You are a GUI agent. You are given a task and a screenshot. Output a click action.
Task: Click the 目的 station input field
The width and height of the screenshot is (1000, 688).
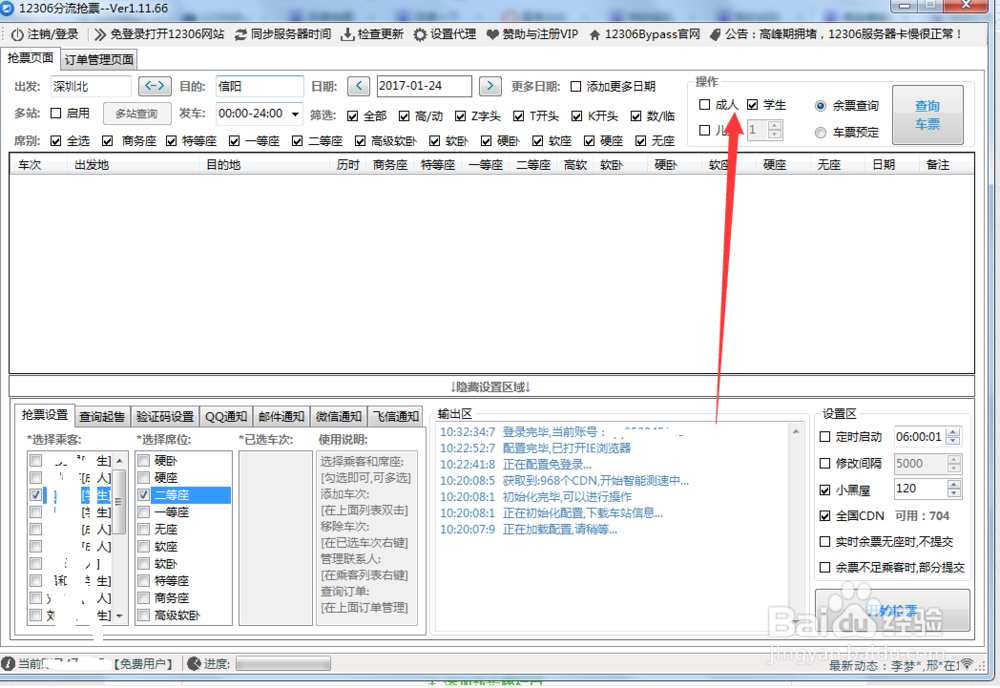(x=259, y=86)
